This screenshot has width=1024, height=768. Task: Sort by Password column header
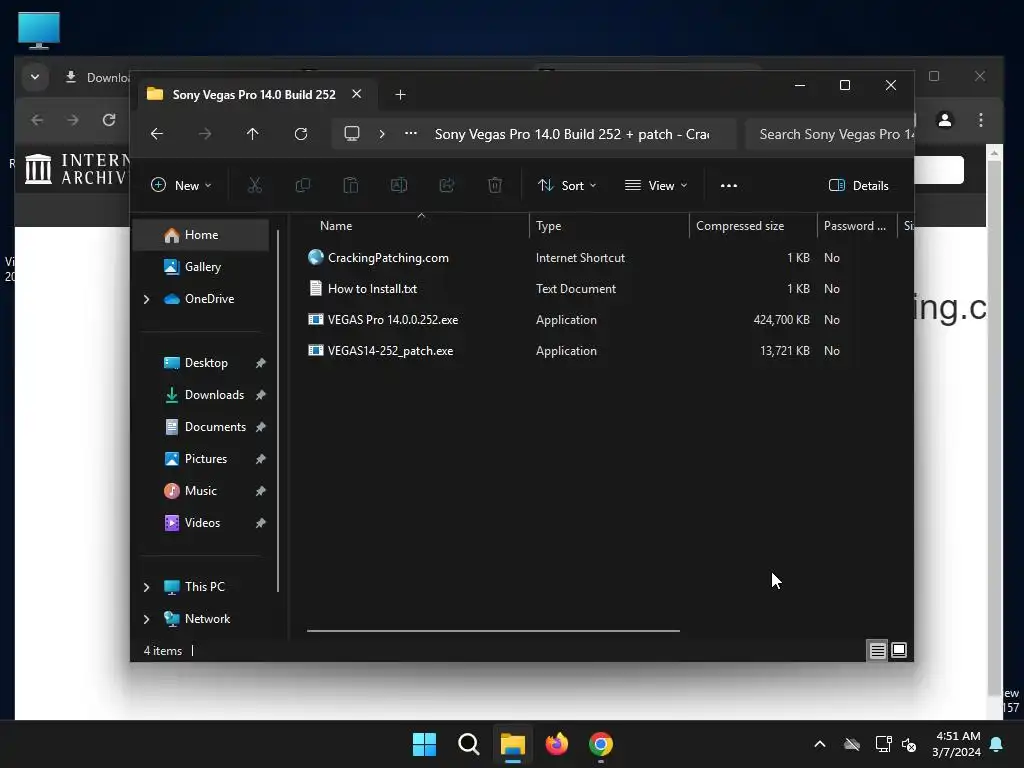pos(857,226)
